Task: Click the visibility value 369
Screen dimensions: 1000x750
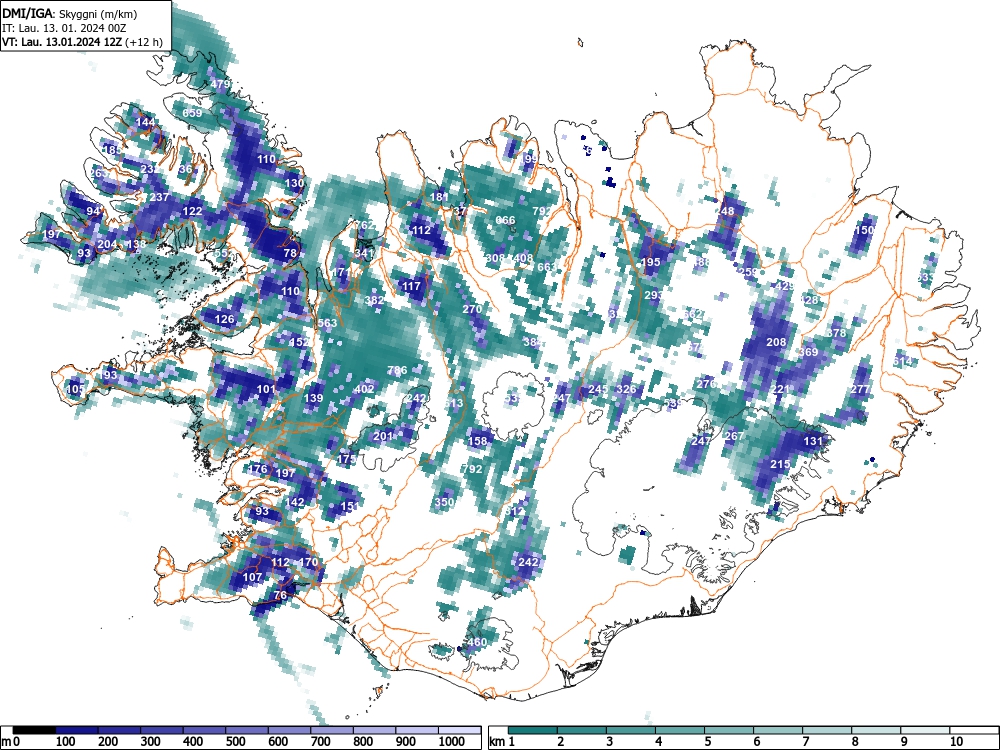Action: 809,352
